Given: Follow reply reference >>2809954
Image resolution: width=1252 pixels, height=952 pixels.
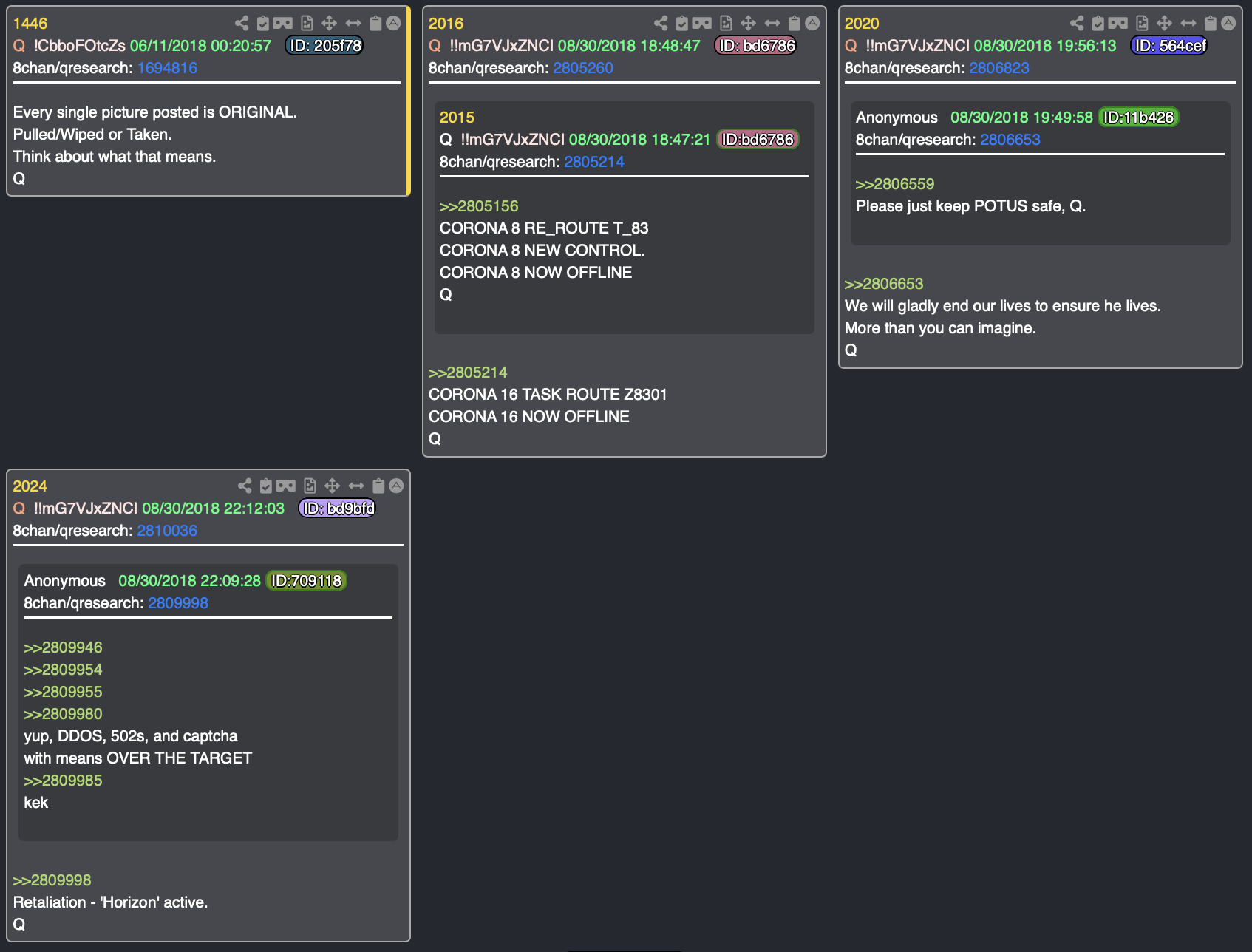Looking at the screenshot, I should tap(63, 670).
